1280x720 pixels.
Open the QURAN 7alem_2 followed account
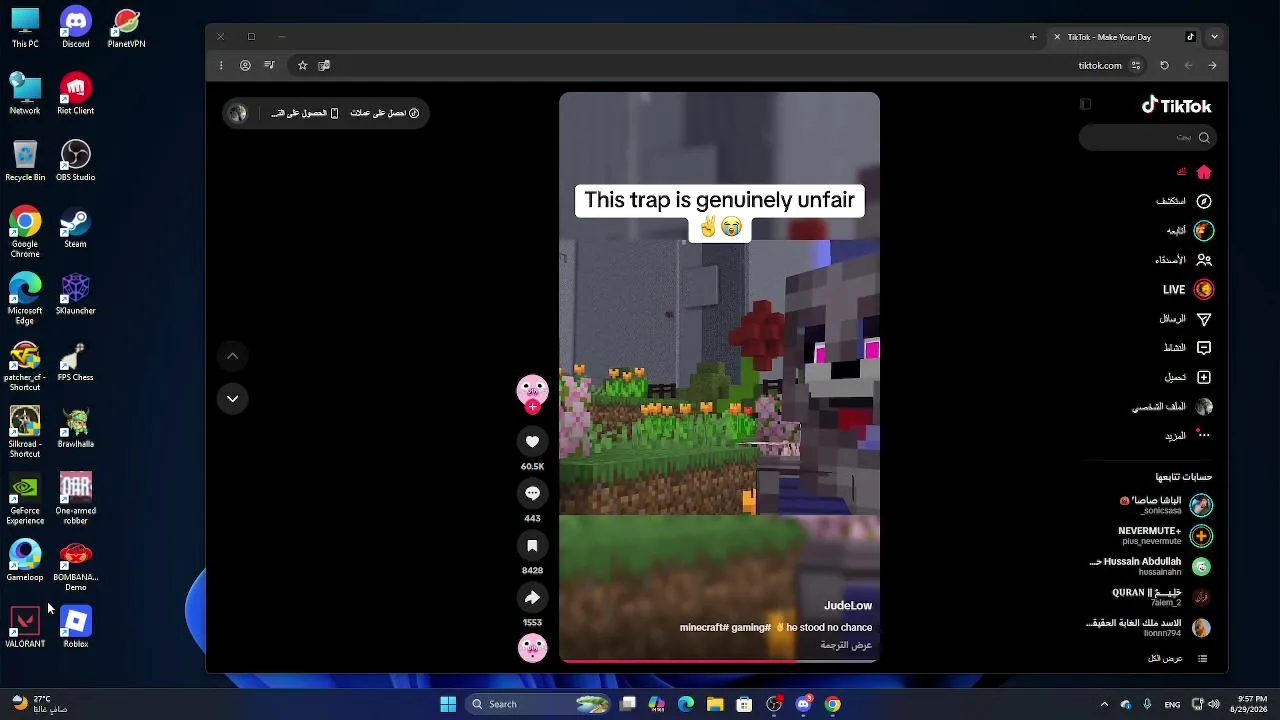pyautogui.click(x=1161, y=597)
